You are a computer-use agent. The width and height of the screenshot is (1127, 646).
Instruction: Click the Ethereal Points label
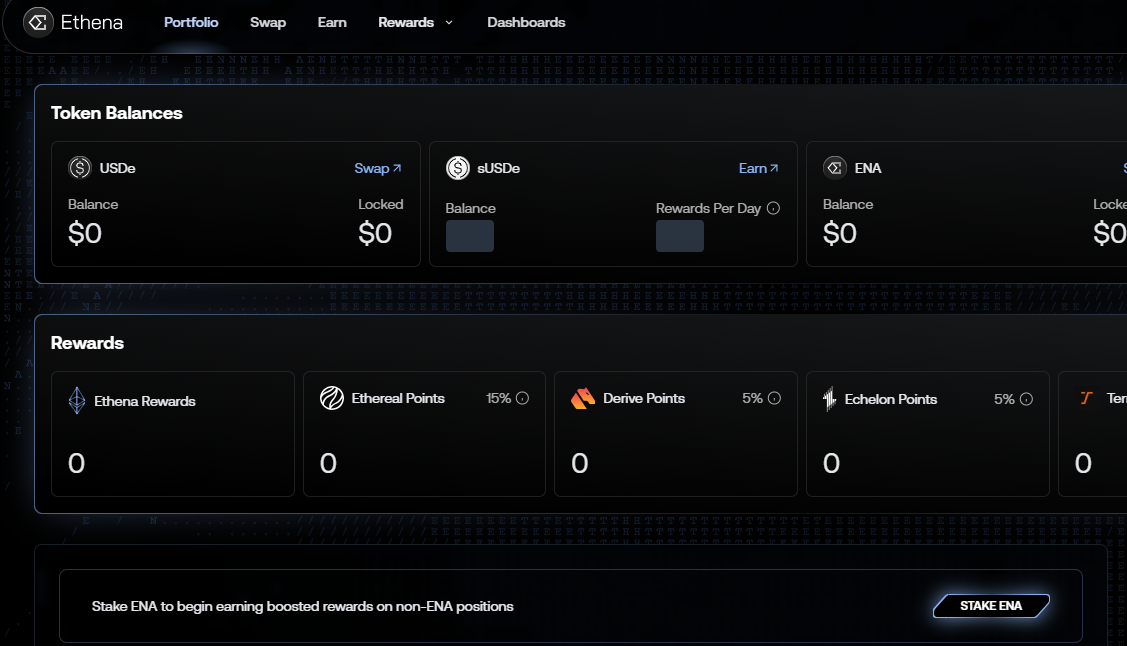pyautogui.click(x=398, y=398)
